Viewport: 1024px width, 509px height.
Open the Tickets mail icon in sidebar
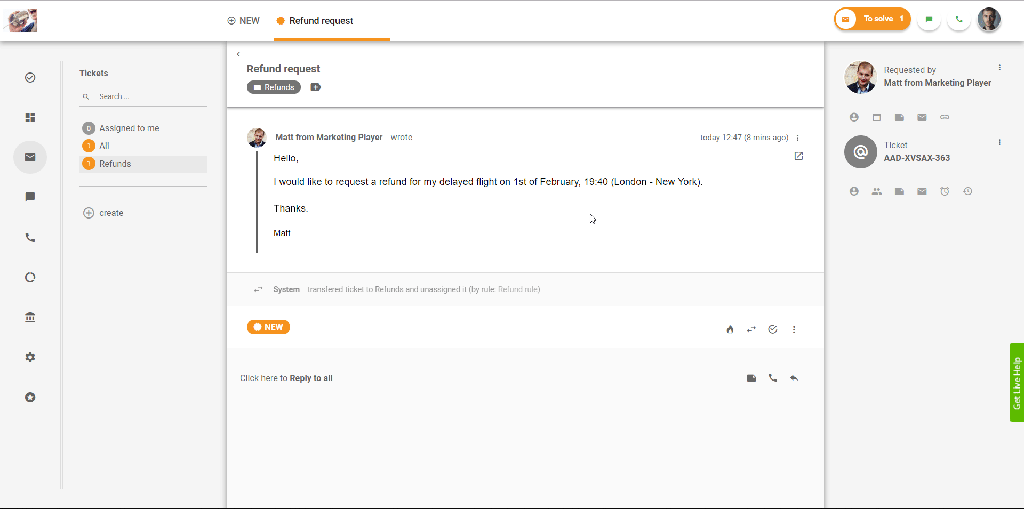30,157
